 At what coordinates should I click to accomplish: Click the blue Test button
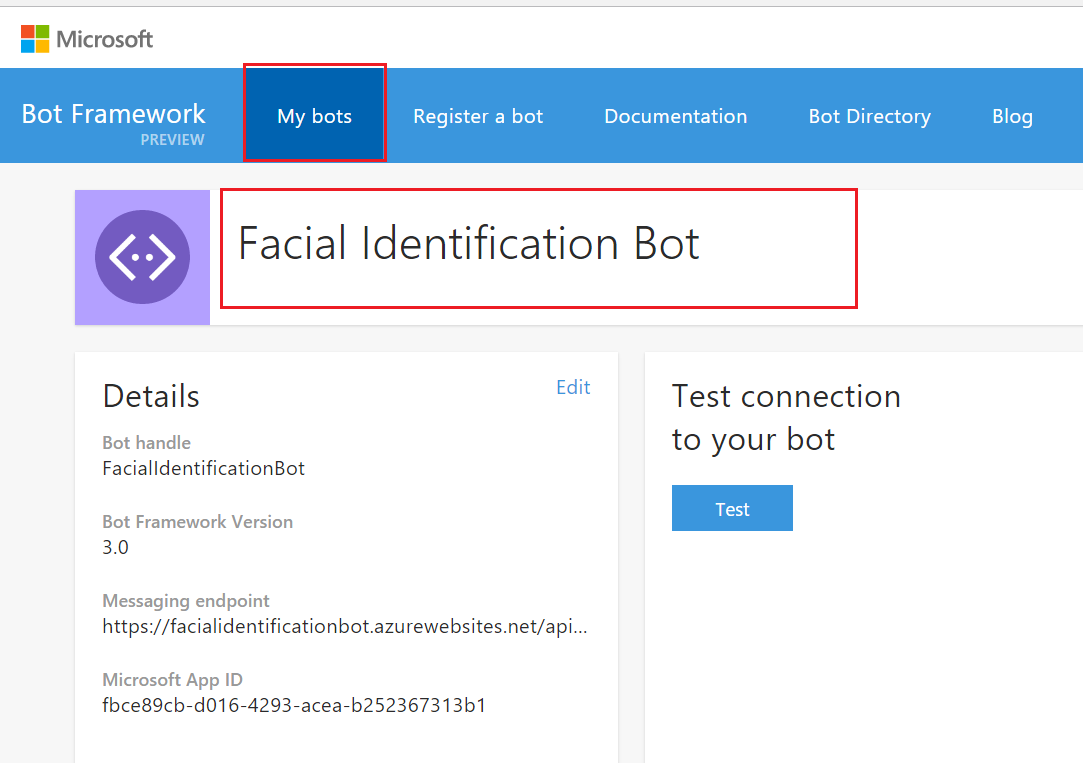click(732, 508)
